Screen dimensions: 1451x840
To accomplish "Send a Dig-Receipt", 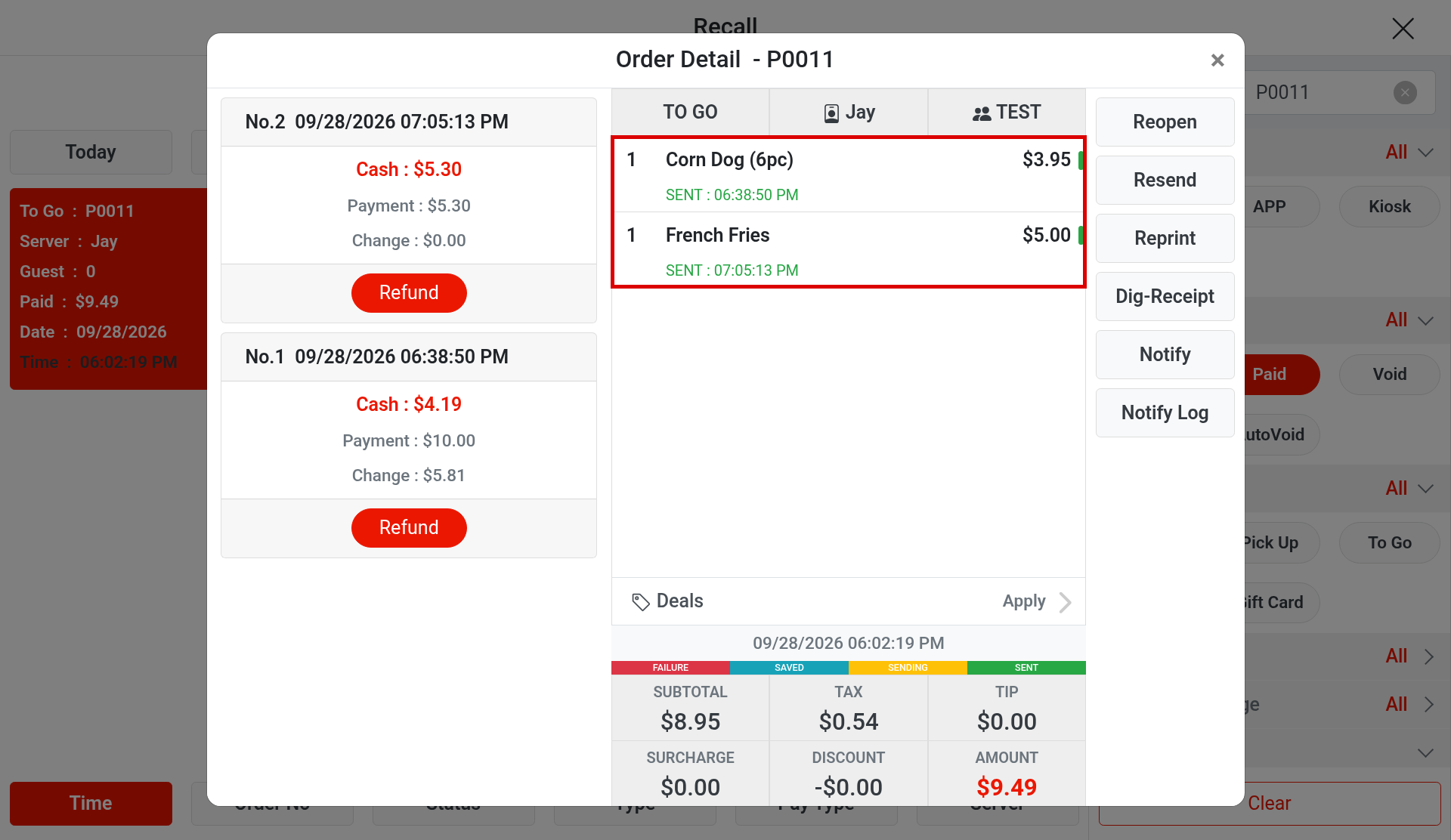I will point(1165,297).
